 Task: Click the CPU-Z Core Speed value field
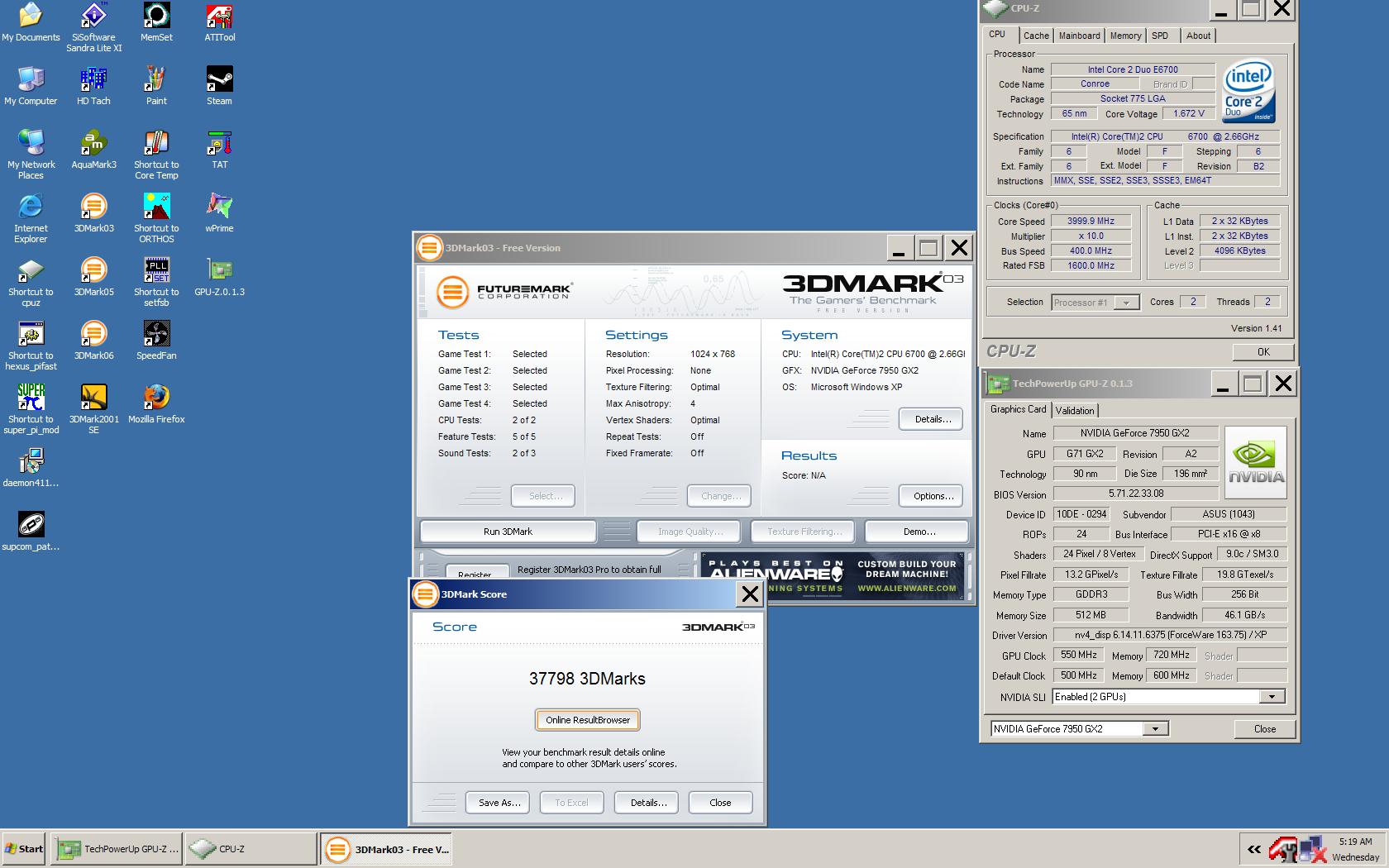[x=1091, y=222]
